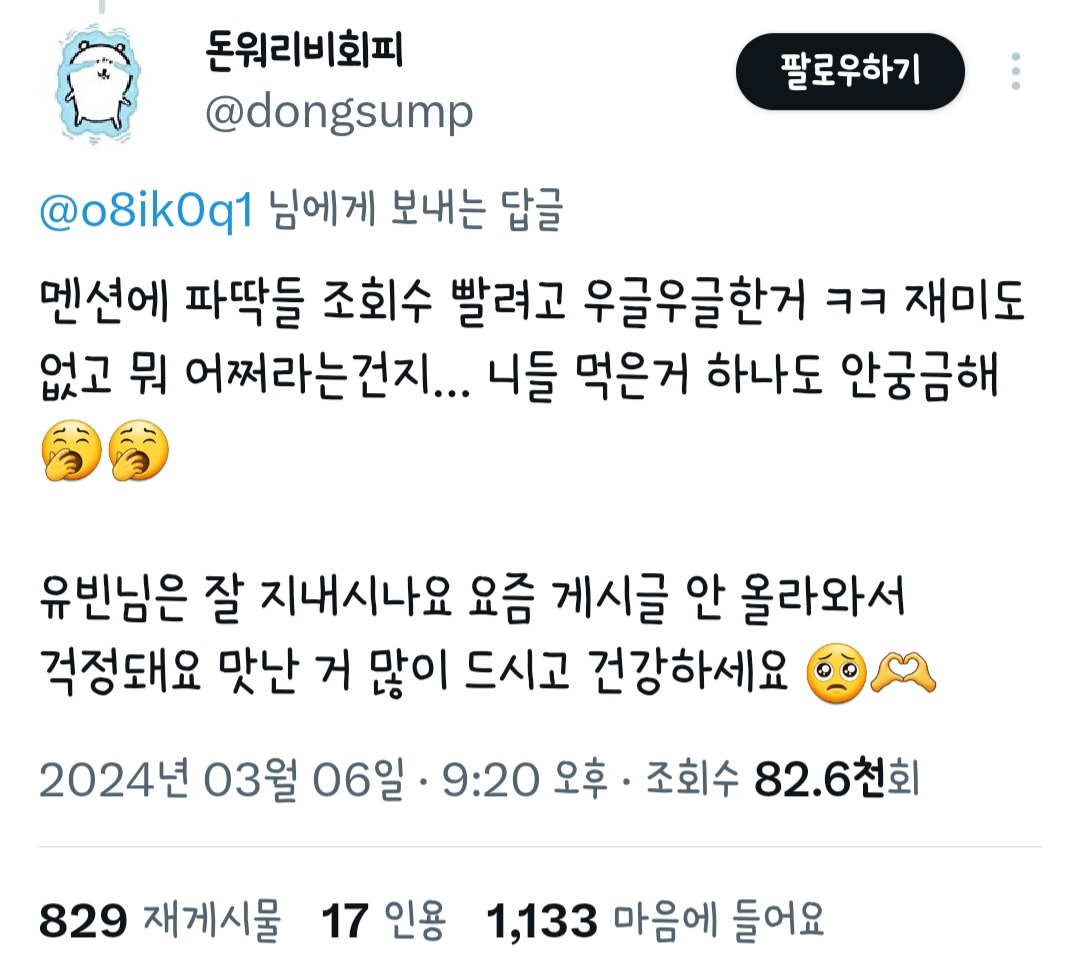
Task: Show the 829 재게시물 reposts list
Action: pyautogui.click(x=160, y=920)
